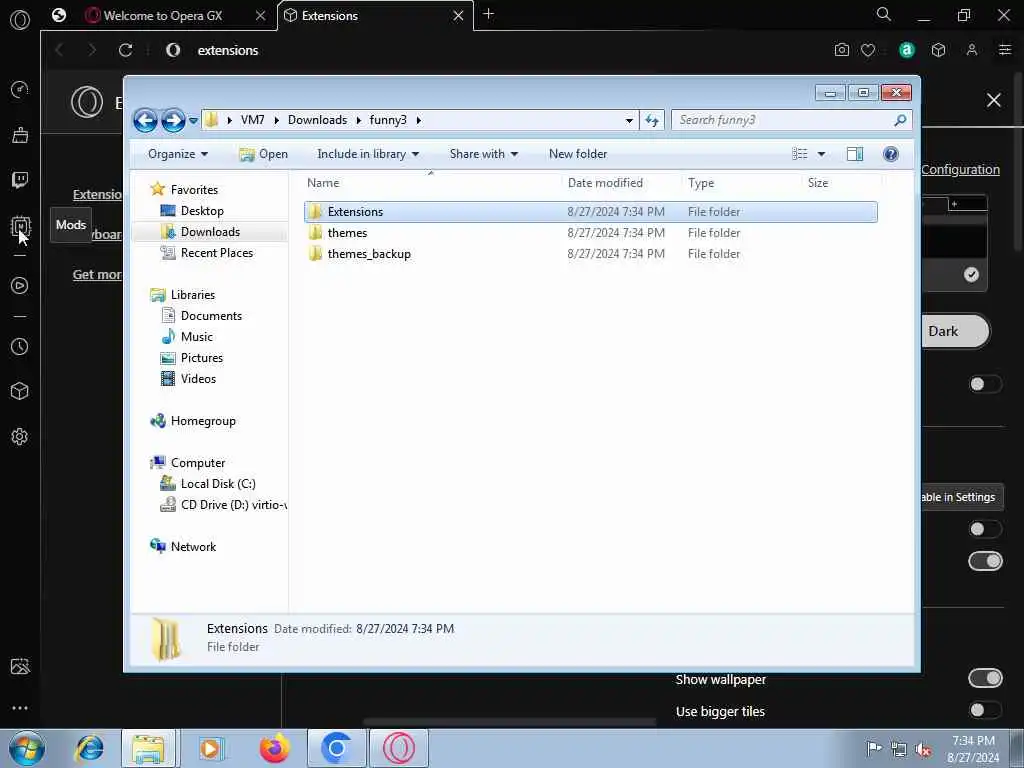
Task: Open the address bar history dropdown
Action: (629, 121)
